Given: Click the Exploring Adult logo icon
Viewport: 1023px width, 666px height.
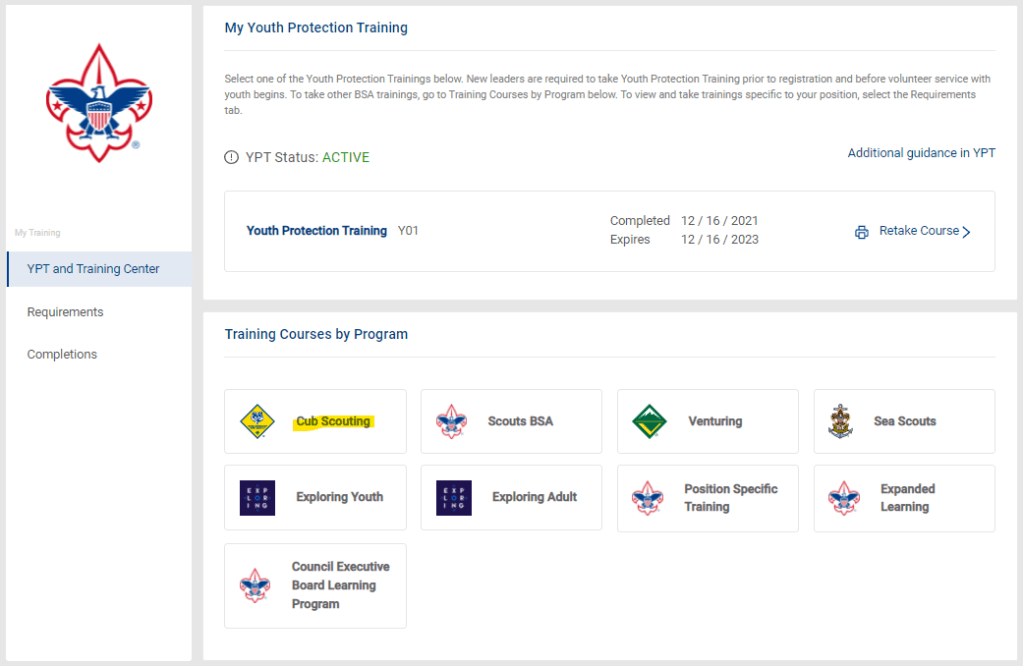Looking at the screenshot, I should (453, 497).
